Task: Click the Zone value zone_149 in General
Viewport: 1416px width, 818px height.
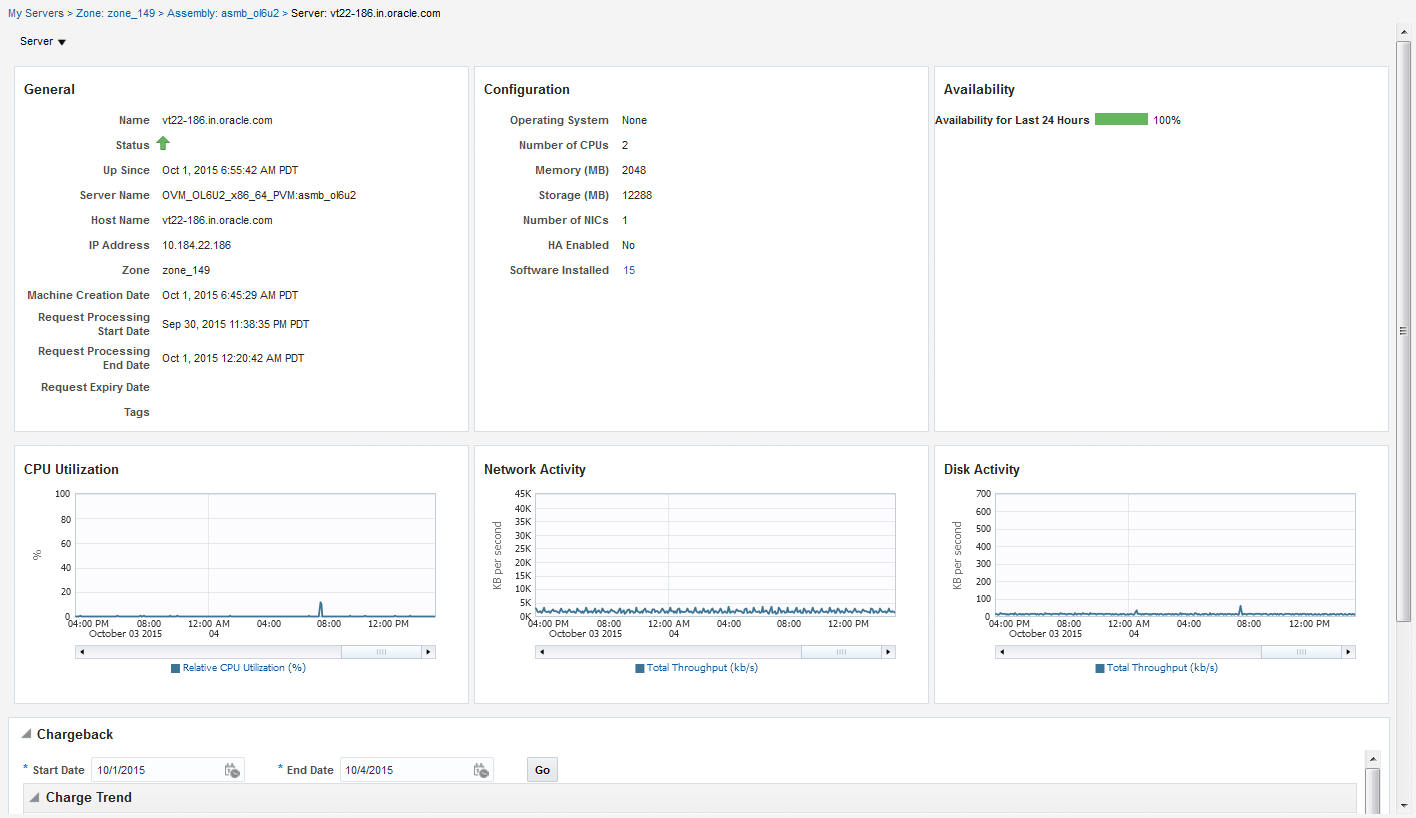Action: (x=186, y=270)
